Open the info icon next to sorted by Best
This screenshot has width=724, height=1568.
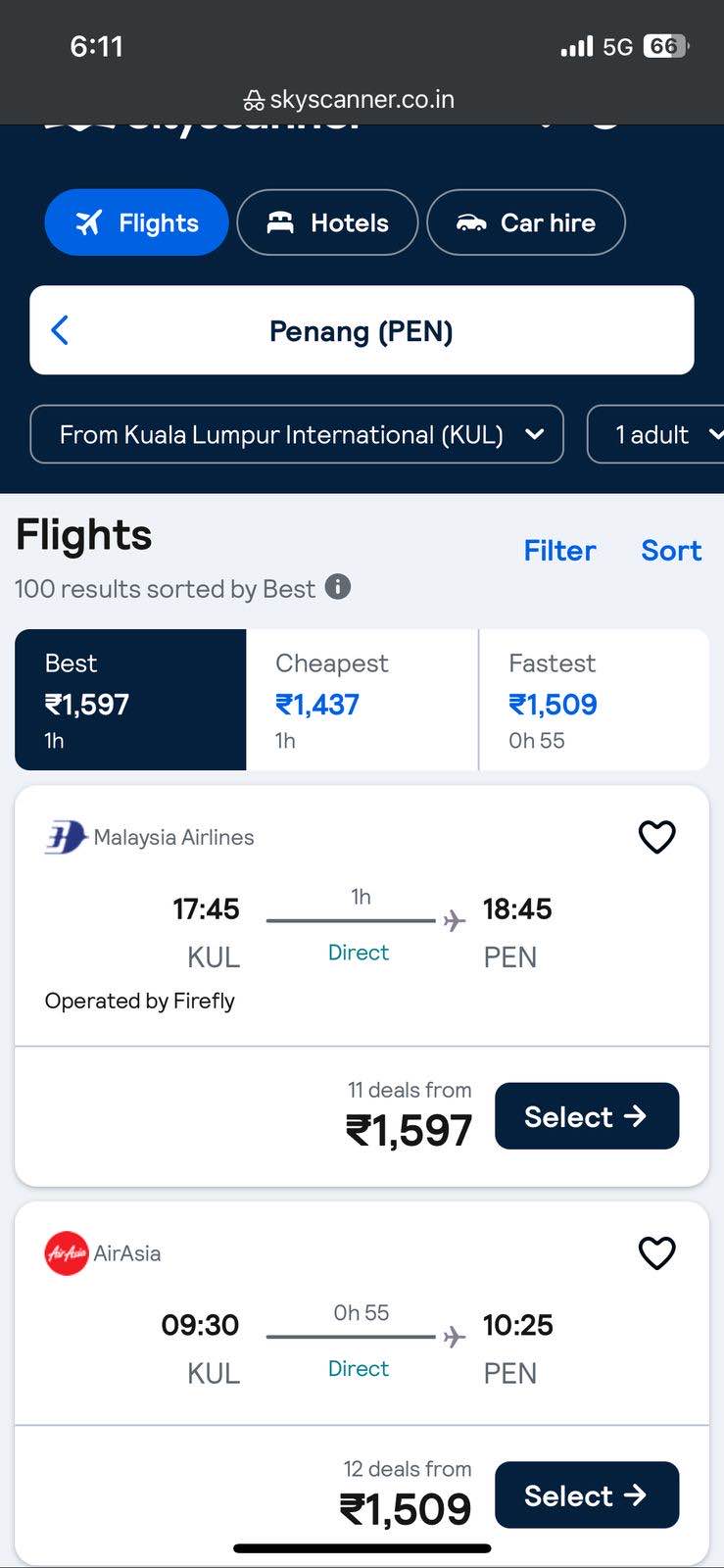point(338,587)
